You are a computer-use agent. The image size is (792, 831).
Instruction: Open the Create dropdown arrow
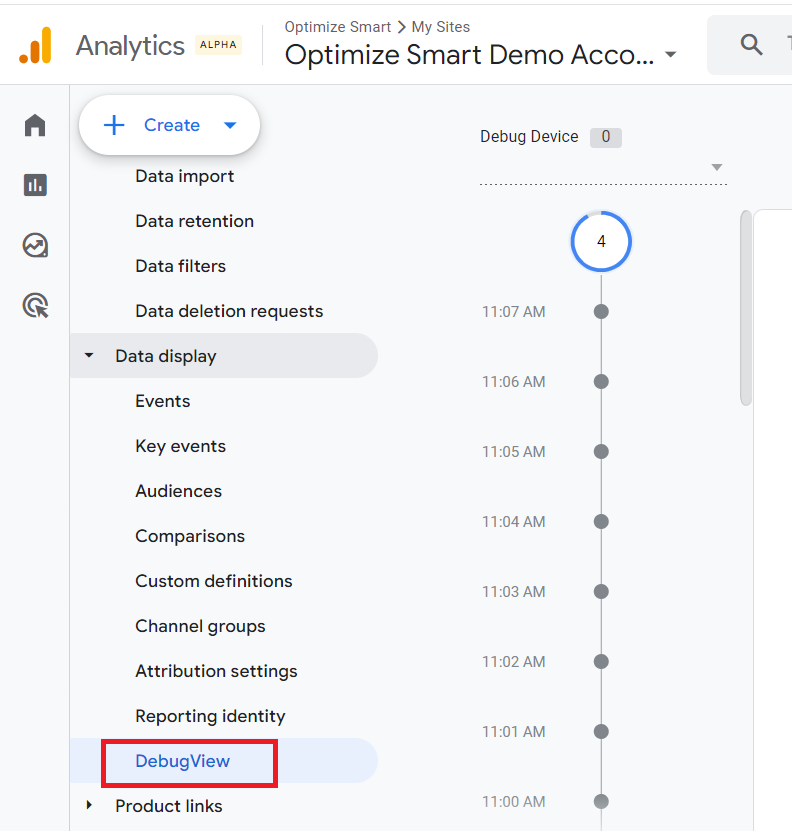(230, 126)
